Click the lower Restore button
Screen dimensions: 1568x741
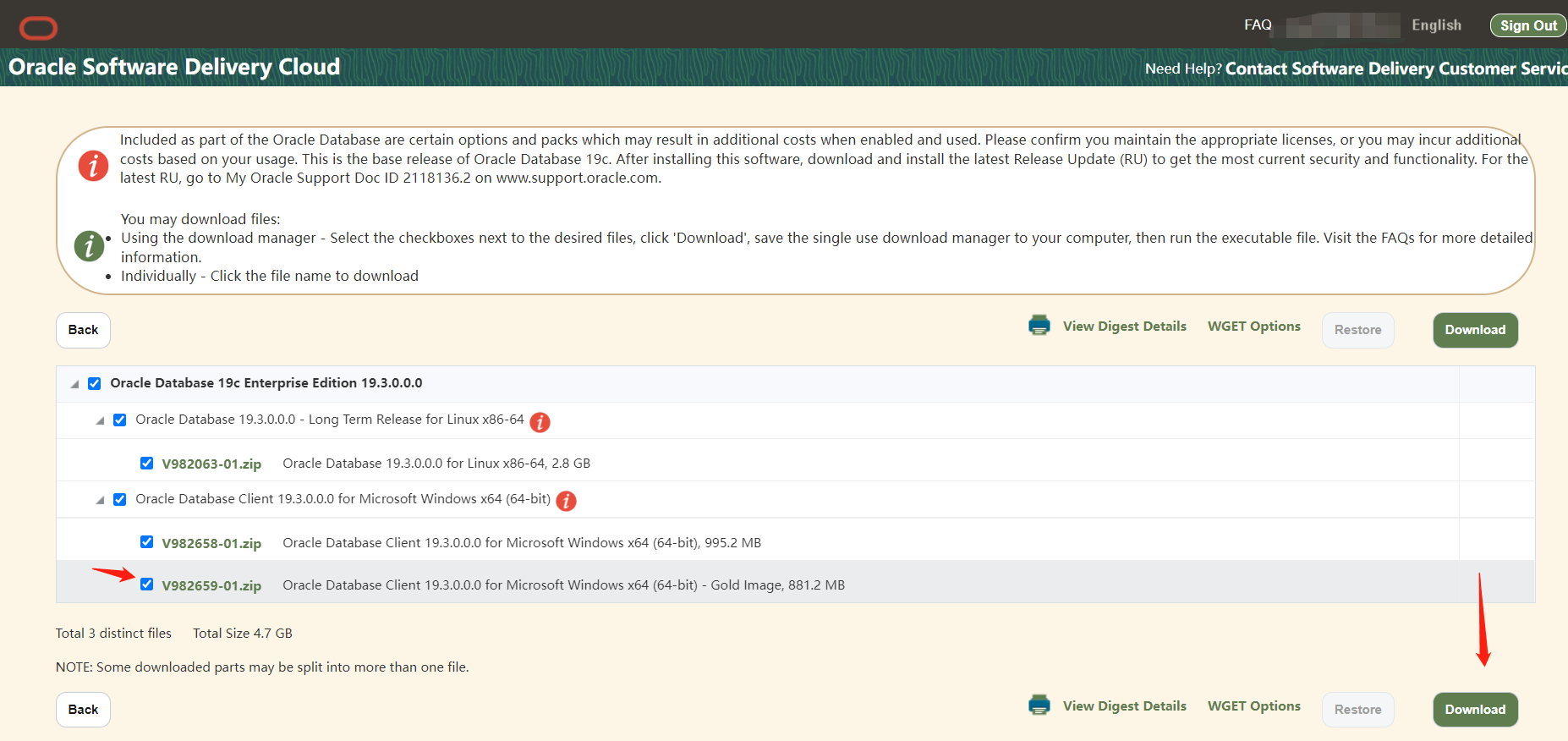coord(1357,710)
